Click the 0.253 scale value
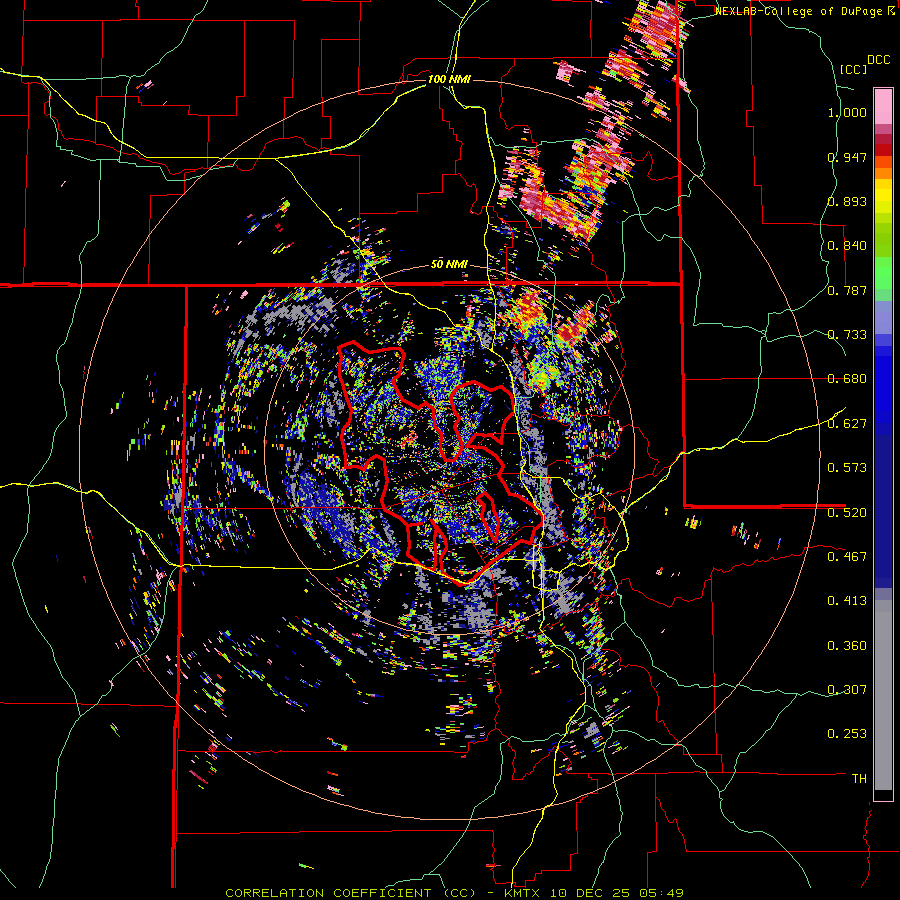Image resolution: width=900 pixels, height=900 pixels. [847, 734]
